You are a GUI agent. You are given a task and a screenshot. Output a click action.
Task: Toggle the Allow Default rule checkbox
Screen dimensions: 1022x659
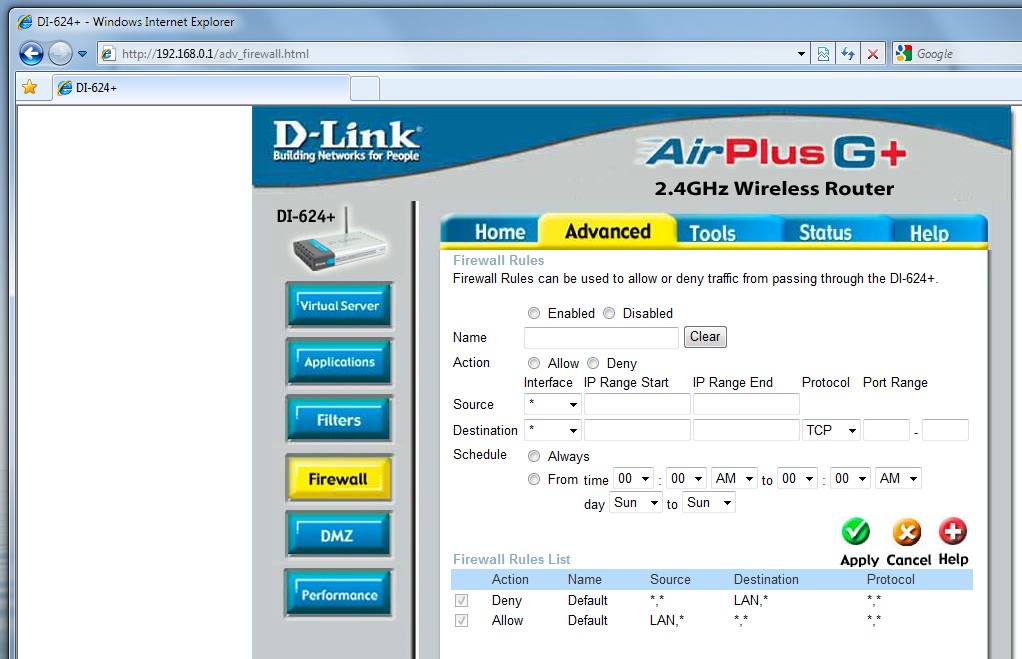coord(461,621)
